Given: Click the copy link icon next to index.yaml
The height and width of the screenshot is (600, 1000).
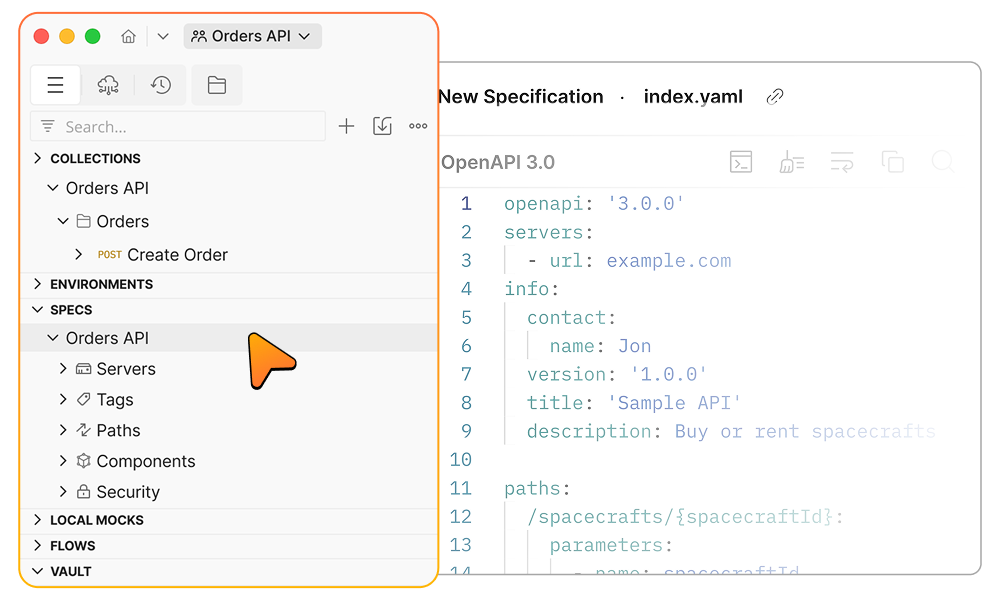Looking at the screenshot, I should pos(774,97).
